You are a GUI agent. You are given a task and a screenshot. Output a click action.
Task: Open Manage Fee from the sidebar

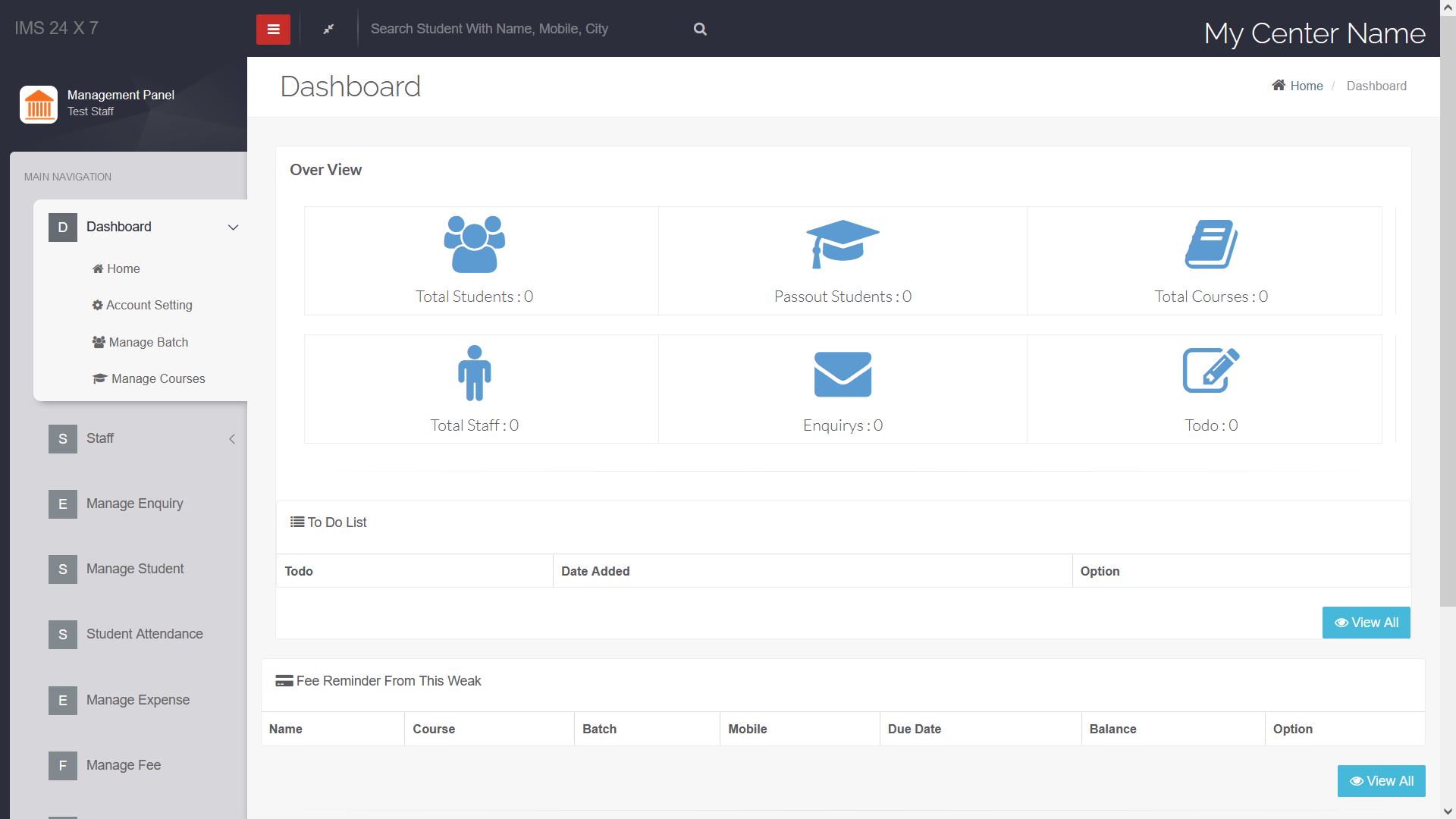[124, 765]
